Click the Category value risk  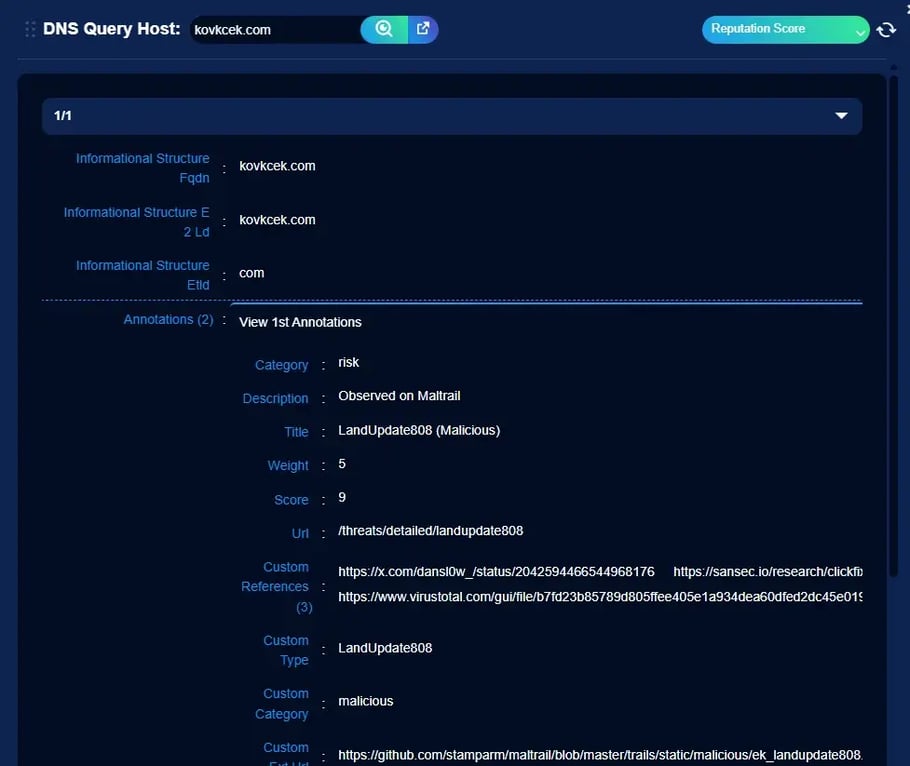click(348, 363)
